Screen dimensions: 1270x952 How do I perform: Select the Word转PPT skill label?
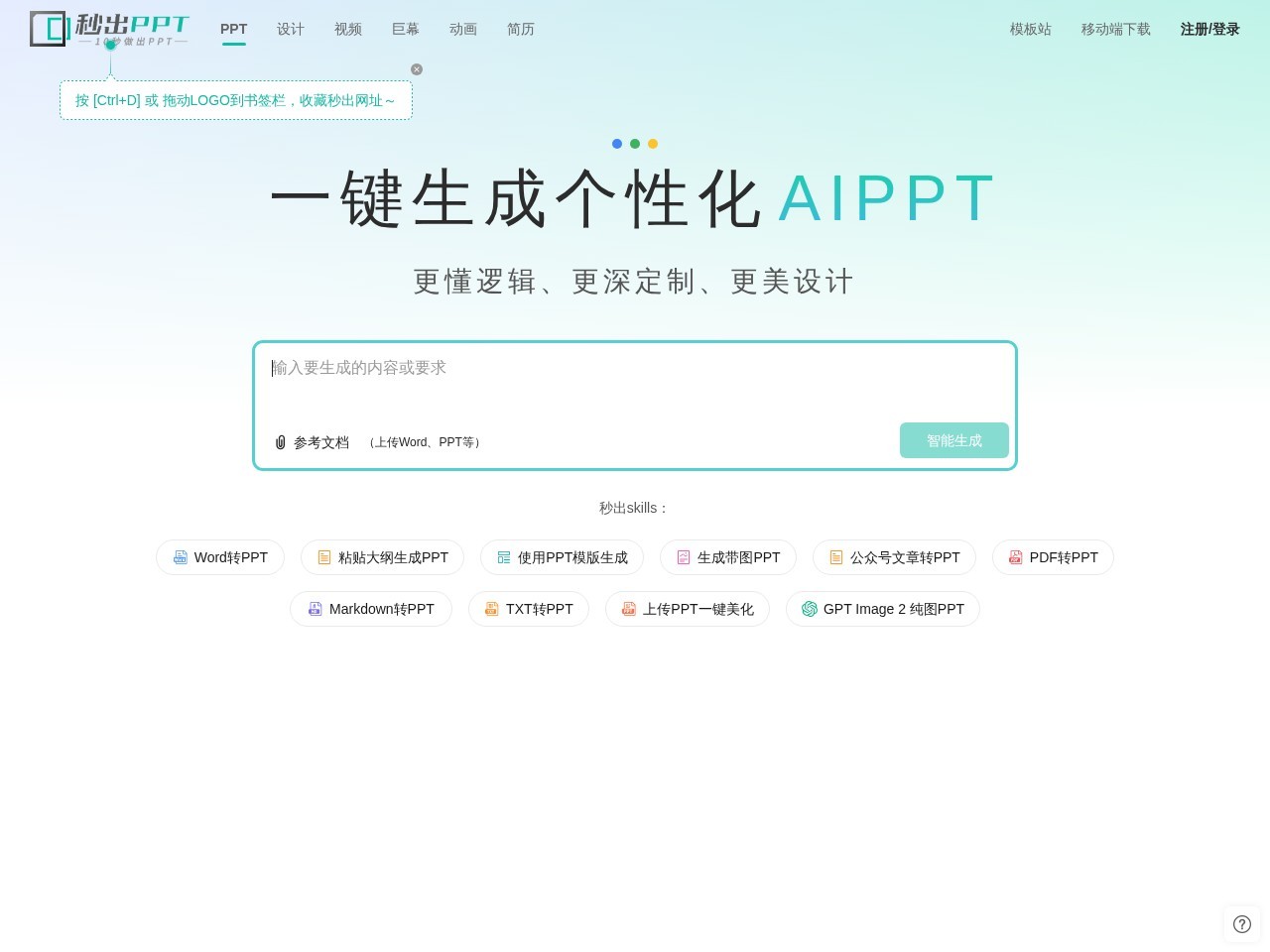(x=231, y=557)
